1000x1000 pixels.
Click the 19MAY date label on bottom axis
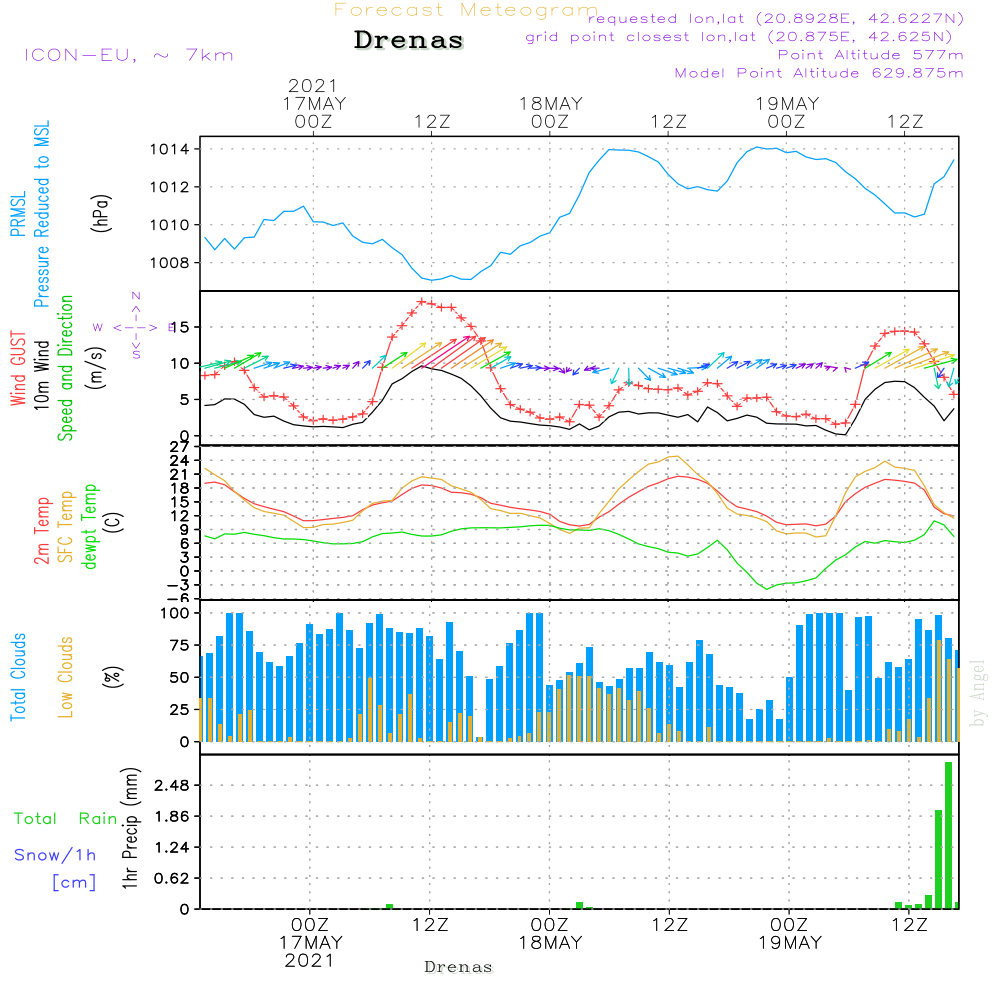coord(789,943)
